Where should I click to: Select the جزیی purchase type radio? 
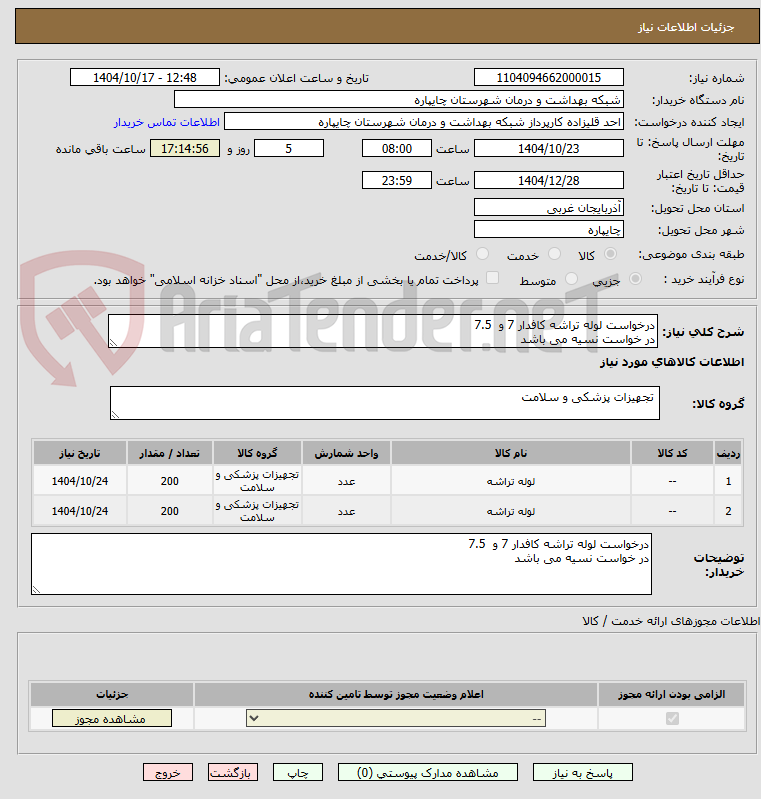(x=635, y=279)
